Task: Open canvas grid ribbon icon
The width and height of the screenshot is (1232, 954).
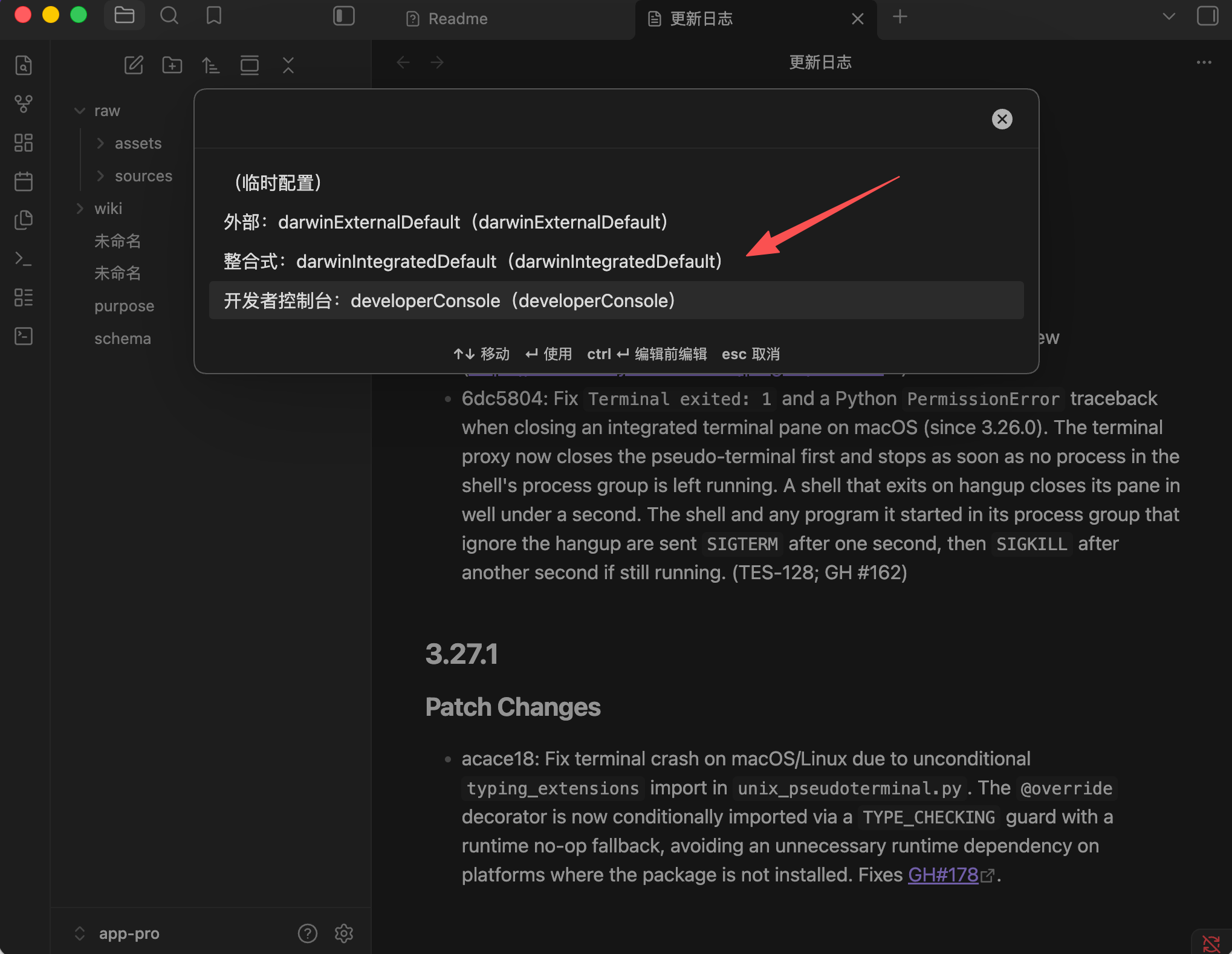Action: pyautogui.click(x=24, y=143)
